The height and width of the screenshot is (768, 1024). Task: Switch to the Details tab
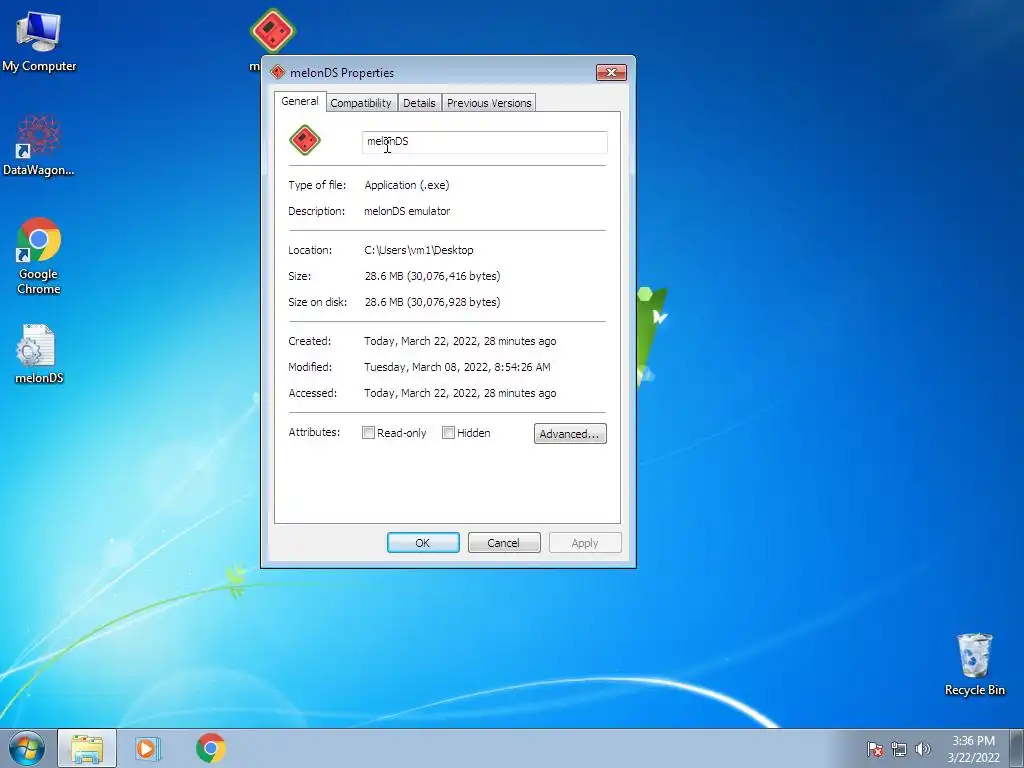click(x=419, y=103)
